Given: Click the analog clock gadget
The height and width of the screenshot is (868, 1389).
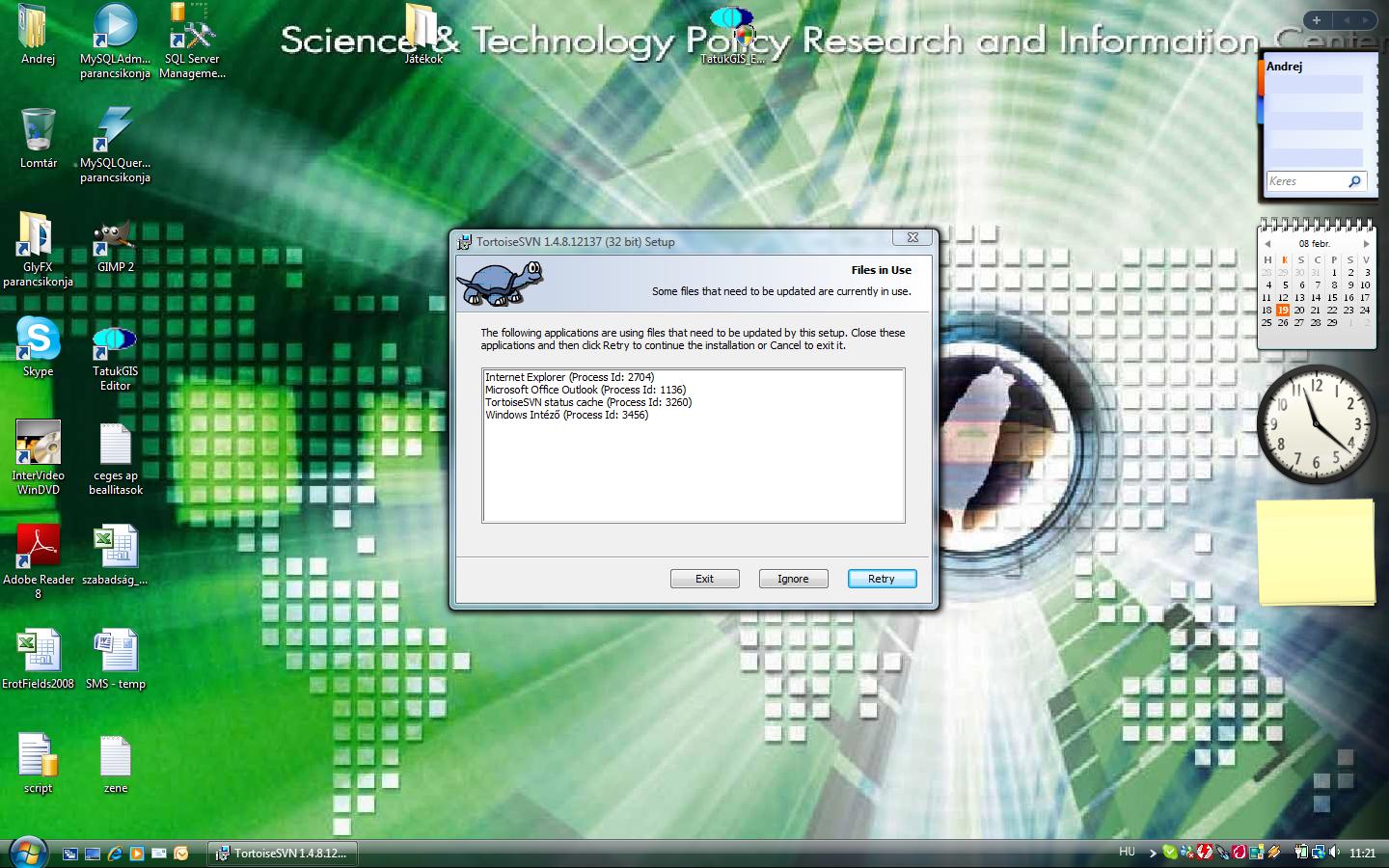Looking at the screenshot, I should pyautogui.click(x=1317, y=424).
